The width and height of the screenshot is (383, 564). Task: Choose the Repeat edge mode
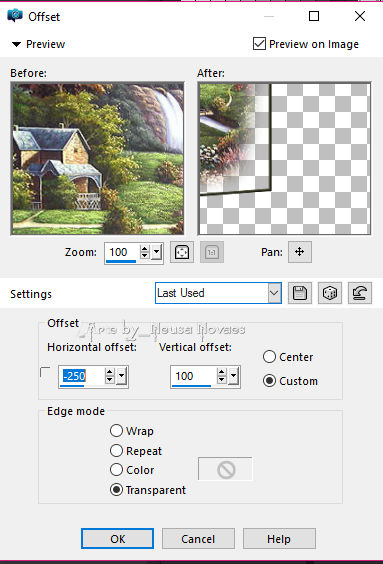click(116, 450)
